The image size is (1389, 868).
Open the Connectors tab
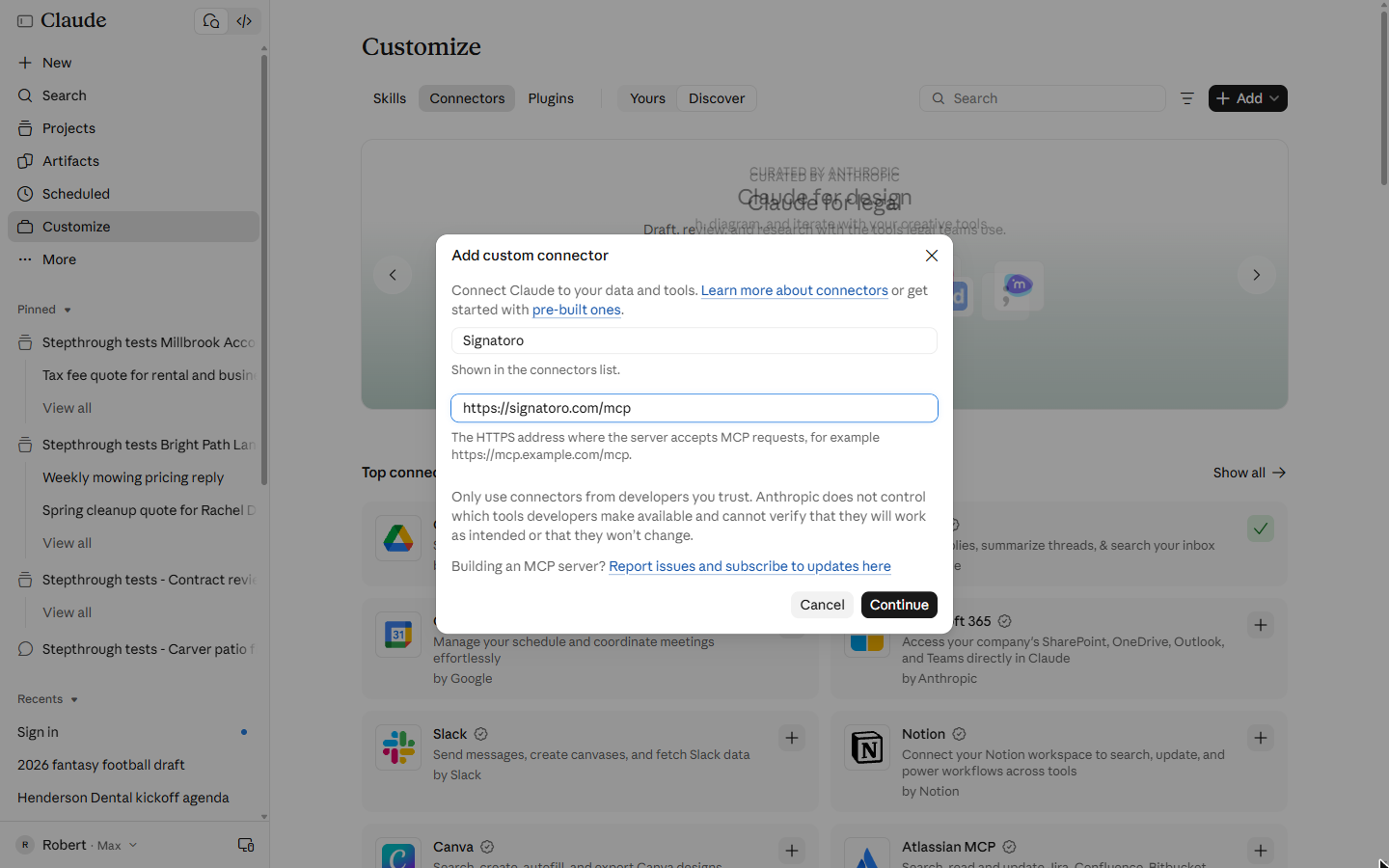[467, 98]
